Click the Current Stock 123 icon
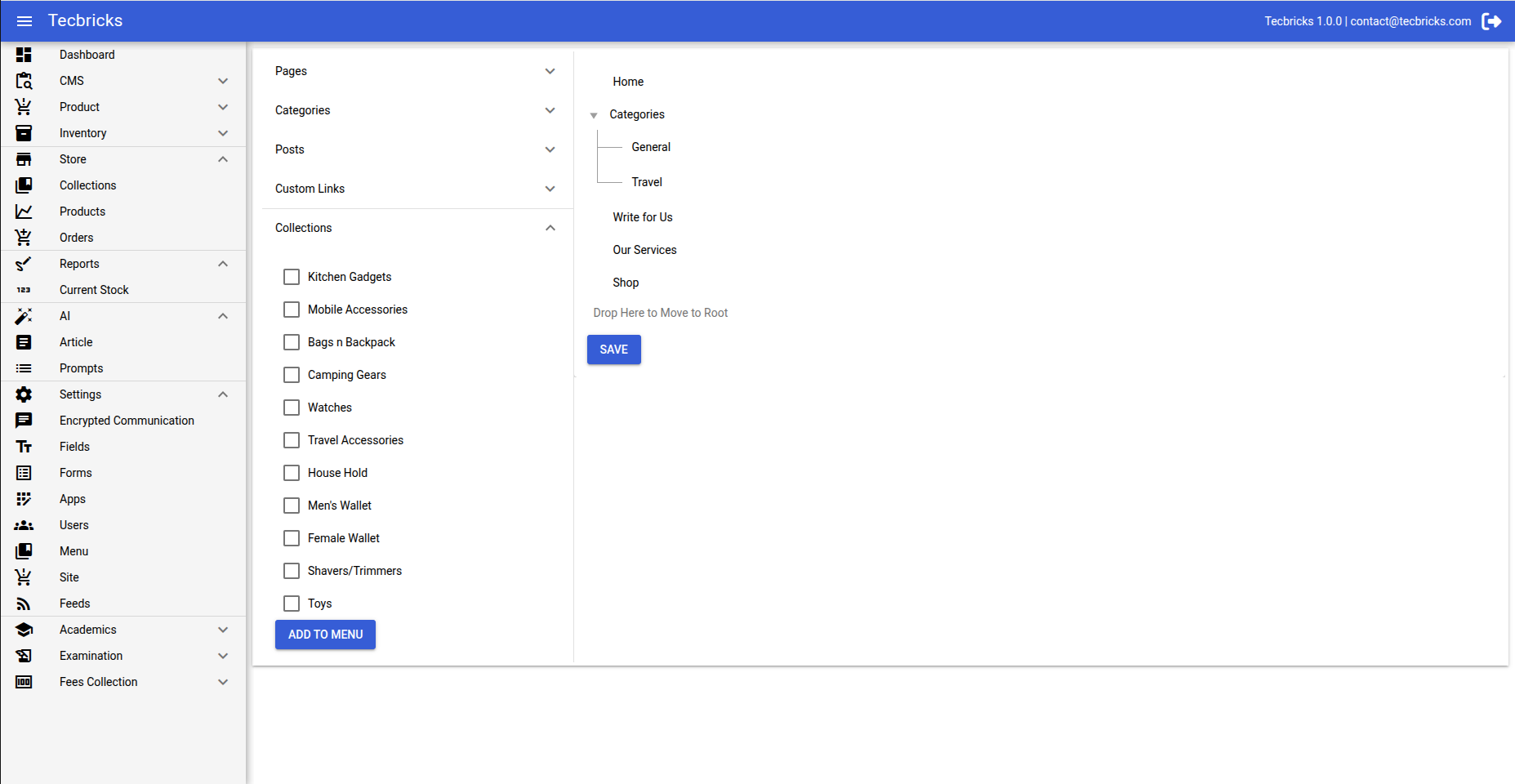Screen dimensions: 1515x784 coord(24,290)
